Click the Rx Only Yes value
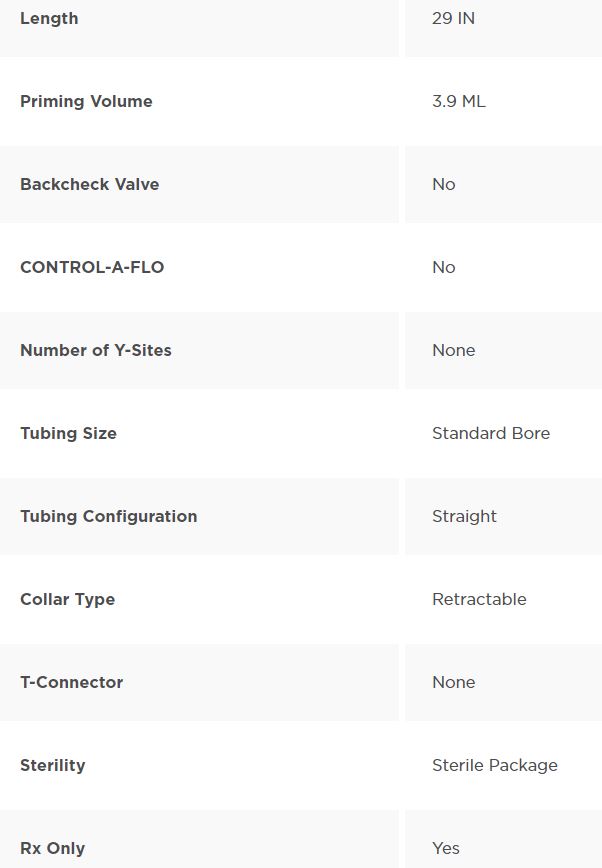Image resolution: width=602 pixels, height=868 pixels. coord(446,849)
